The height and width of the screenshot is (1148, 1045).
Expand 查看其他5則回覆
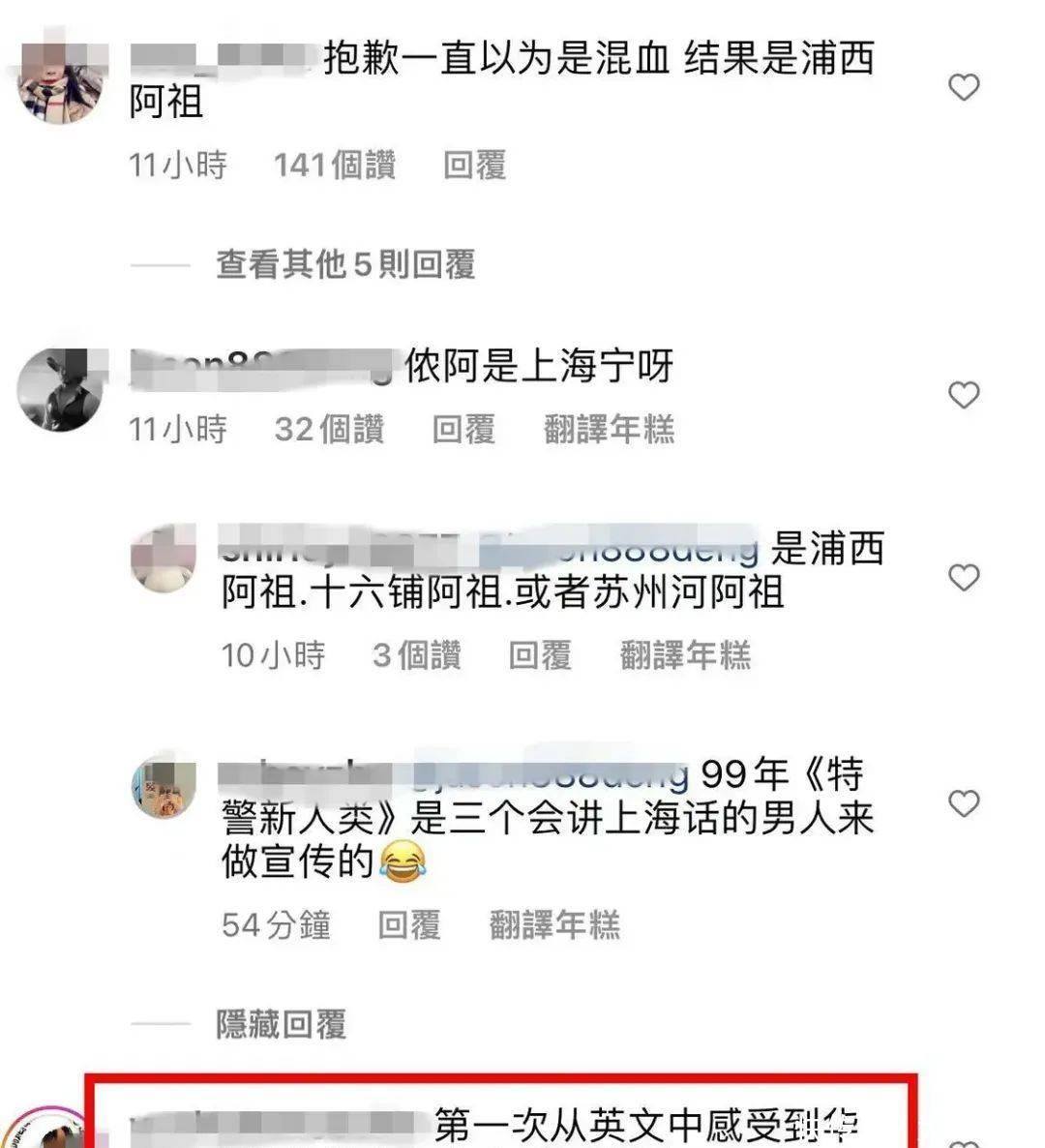(x=345, y=264)
